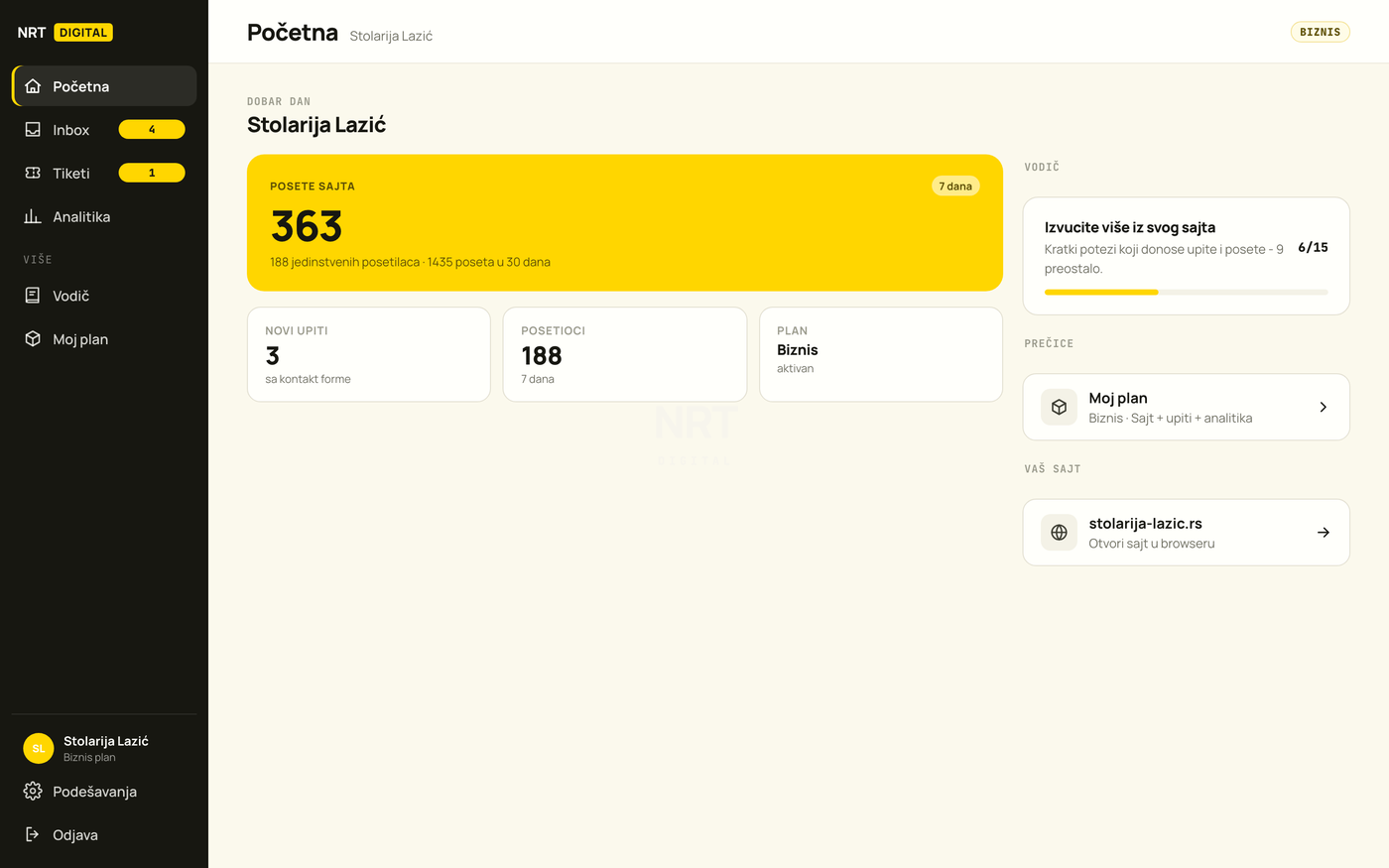Click the home icon beside Početna
This screenshot has height=868, width=1389.
(x=33, y=86)
